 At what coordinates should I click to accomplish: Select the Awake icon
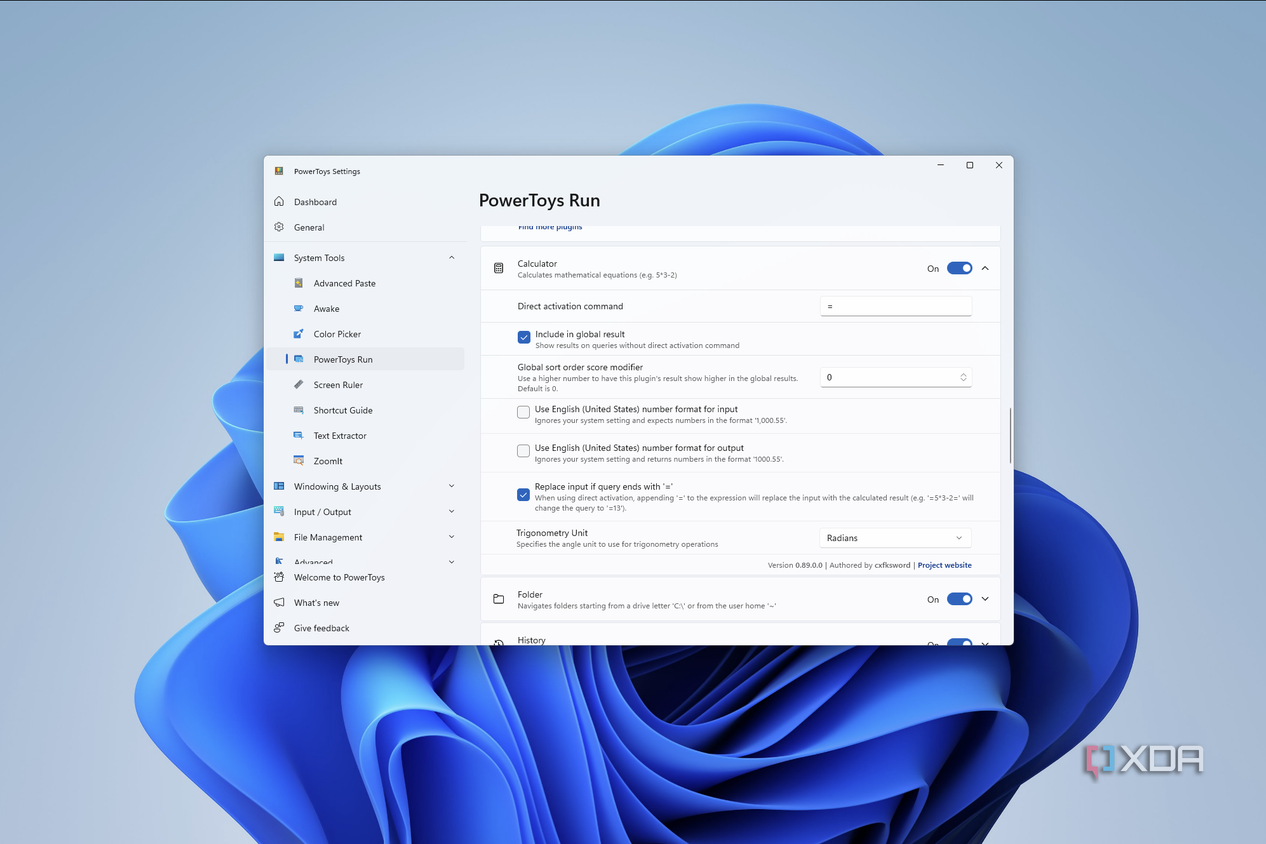[299, 309]
